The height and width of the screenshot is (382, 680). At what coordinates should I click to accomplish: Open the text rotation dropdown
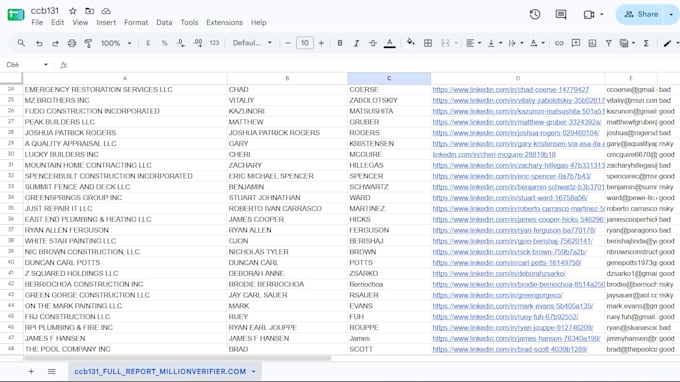pyautogui.click(x=537, y=43)
